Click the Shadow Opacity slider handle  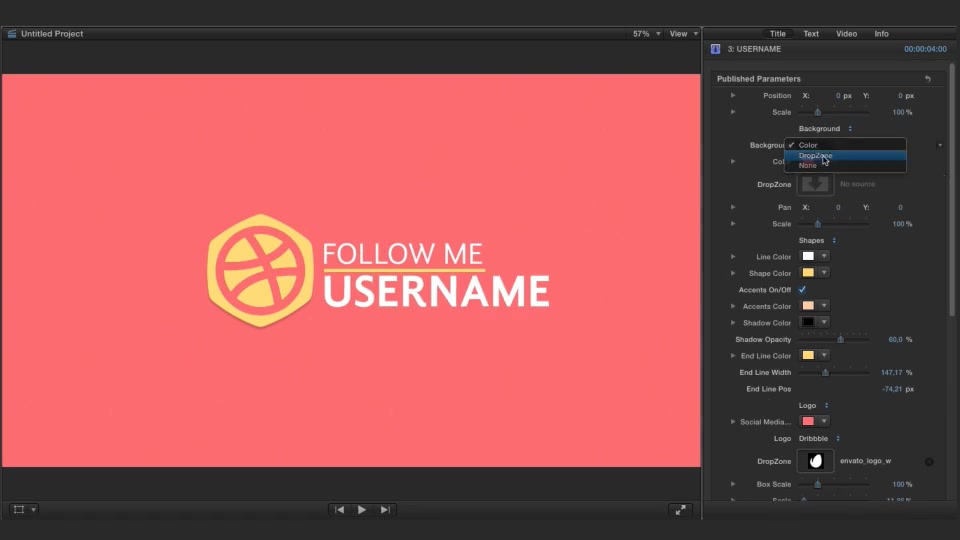pos(841,339)
